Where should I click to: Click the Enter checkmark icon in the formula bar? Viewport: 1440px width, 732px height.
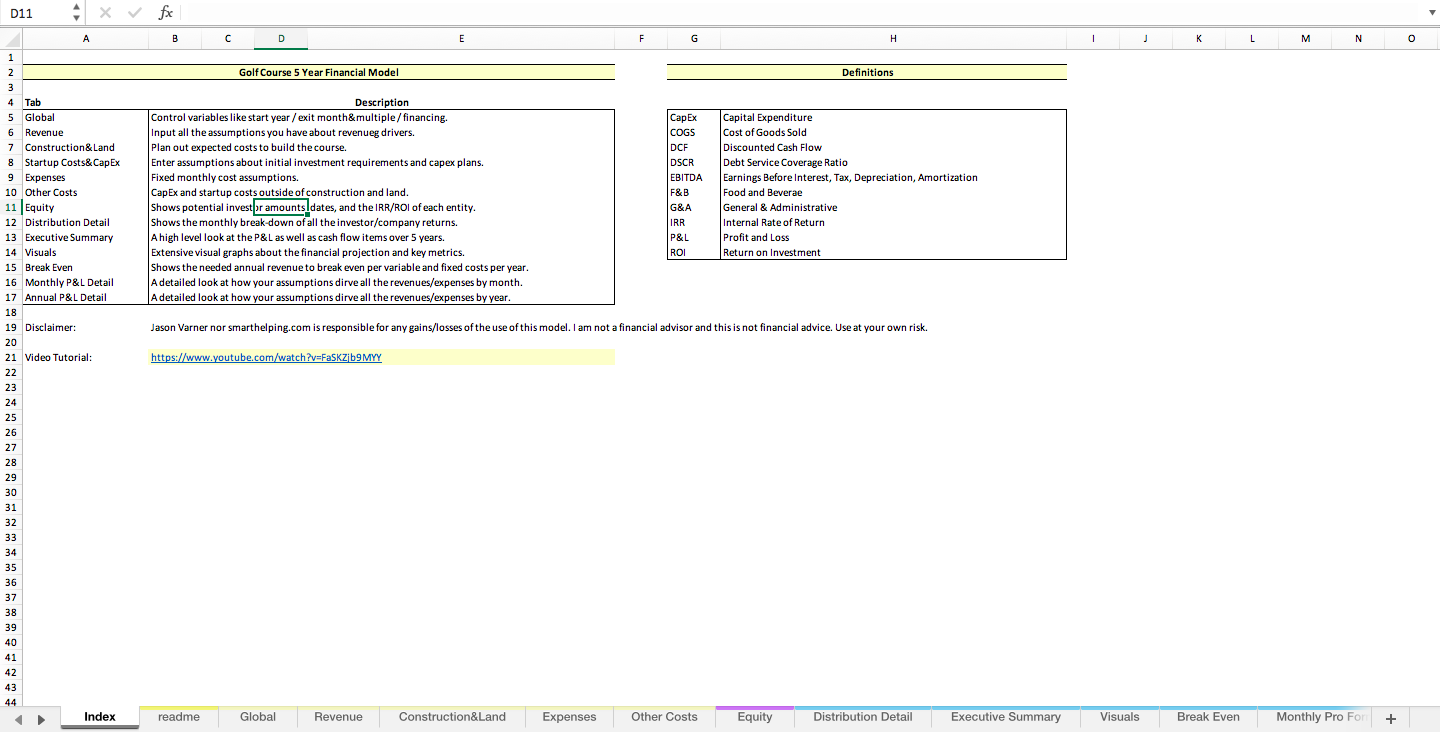134,12
